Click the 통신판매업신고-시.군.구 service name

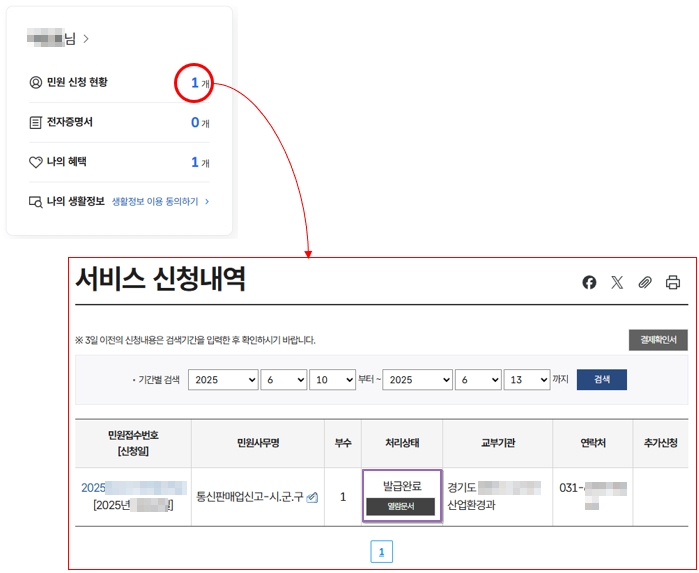coord(250,497)
